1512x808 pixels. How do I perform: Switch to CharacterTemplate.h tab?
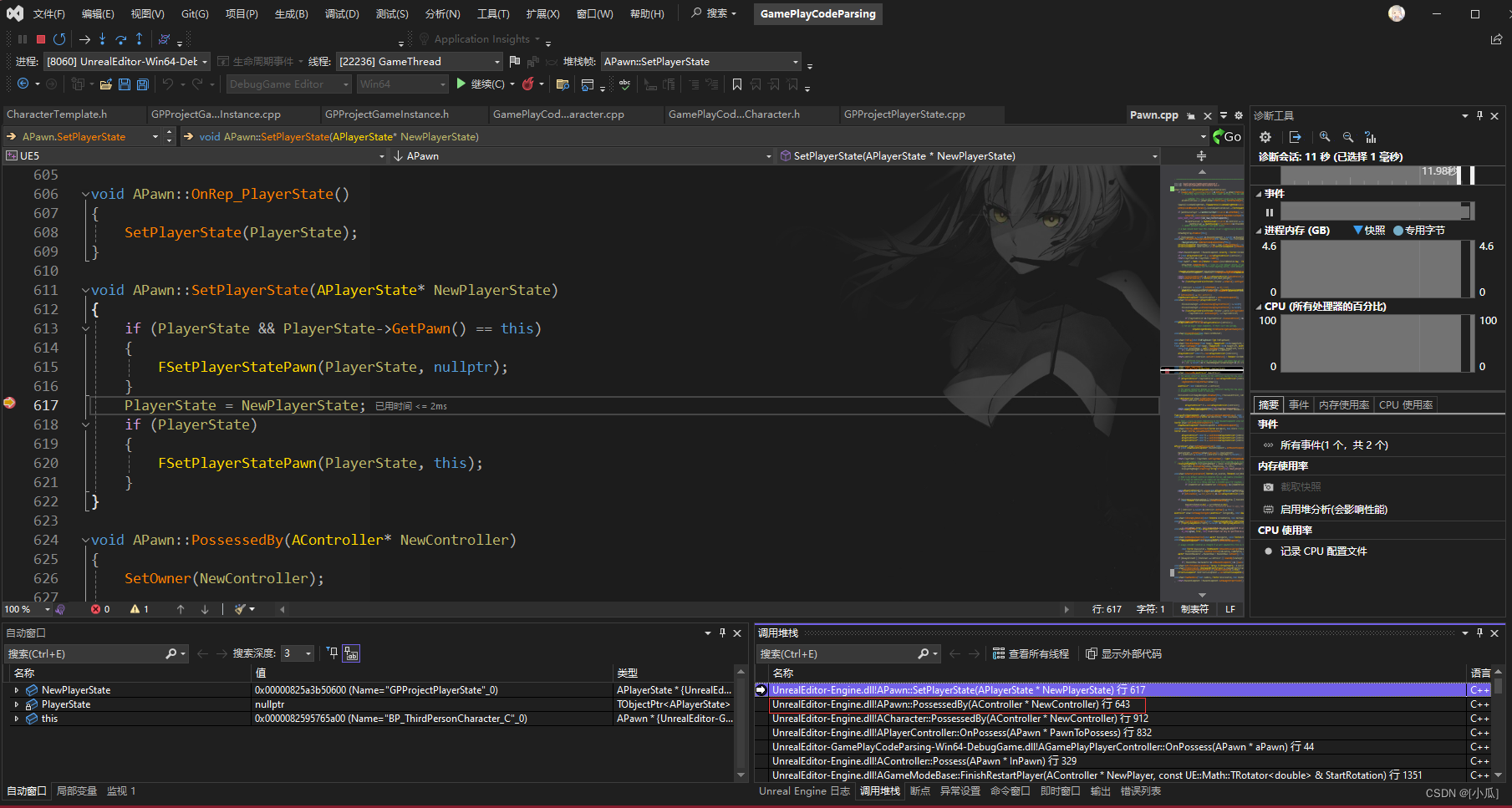[x=57, y=114]
